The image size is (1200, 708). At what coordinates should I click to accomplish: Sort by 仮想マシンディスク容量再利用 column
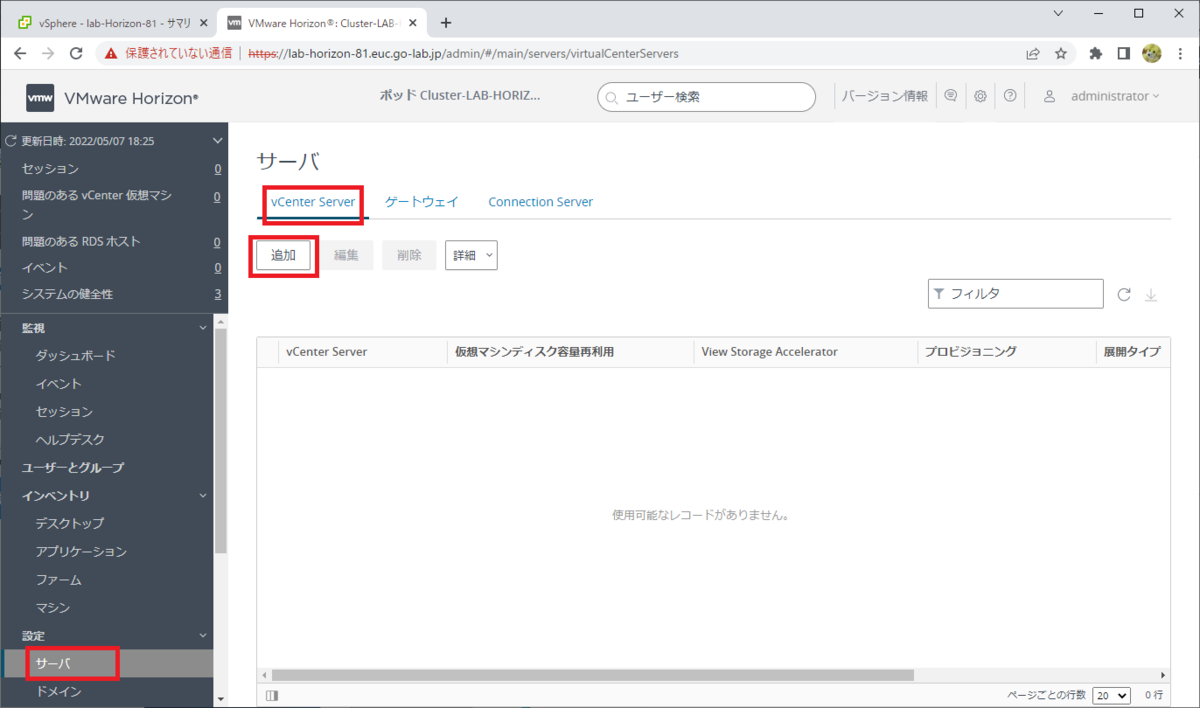pos(534,351)
